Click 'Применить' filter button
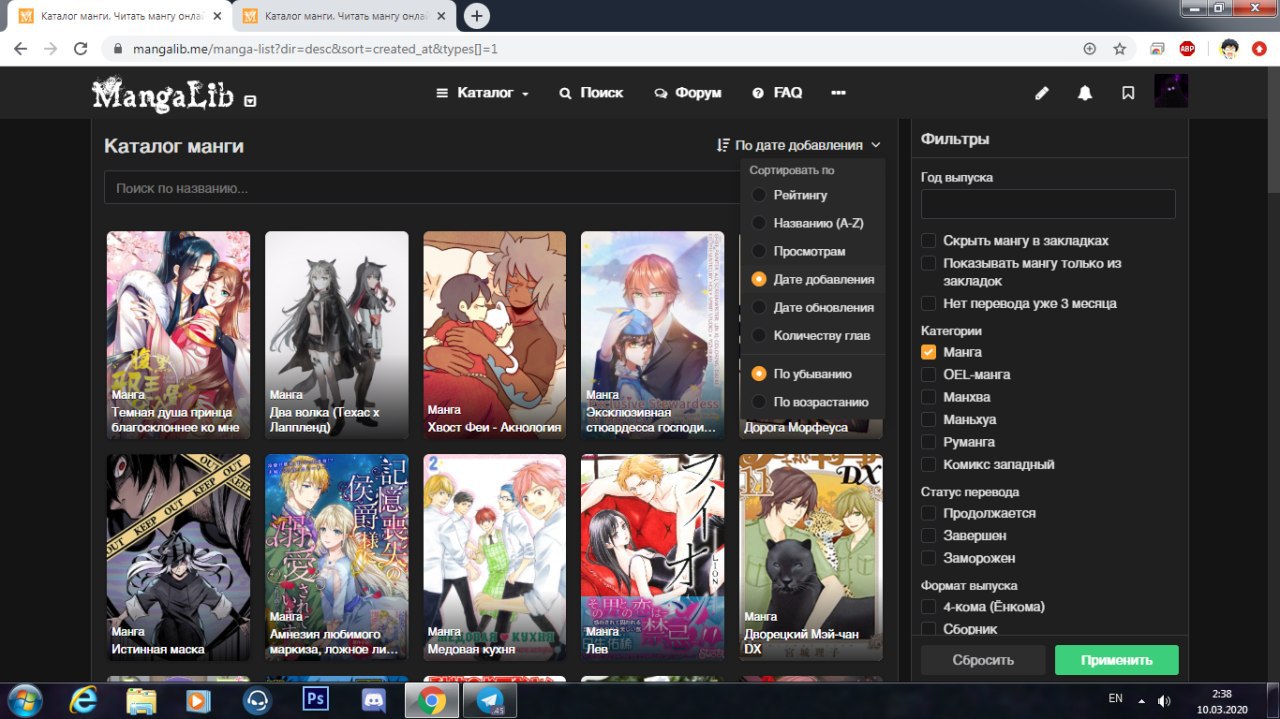The image size is (1280, 719). coord(1116,660)
